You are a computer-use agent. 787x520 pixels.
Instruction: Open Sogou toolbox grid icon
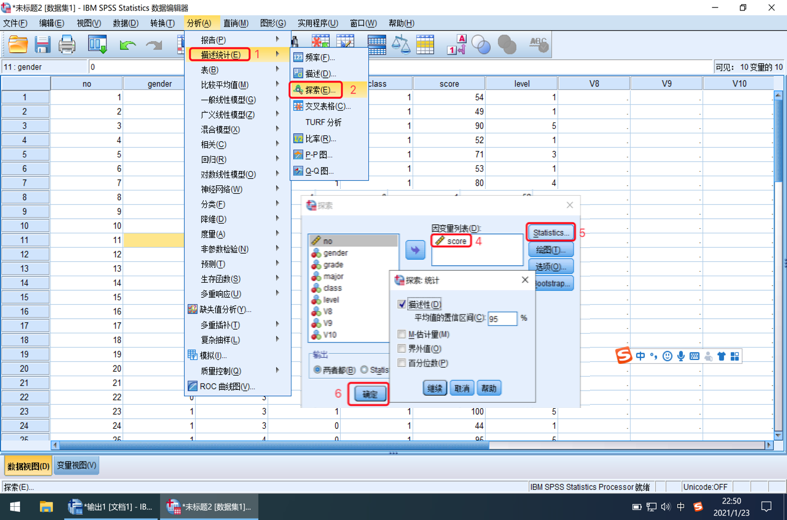pyautogui.click(x=735, y=356)
